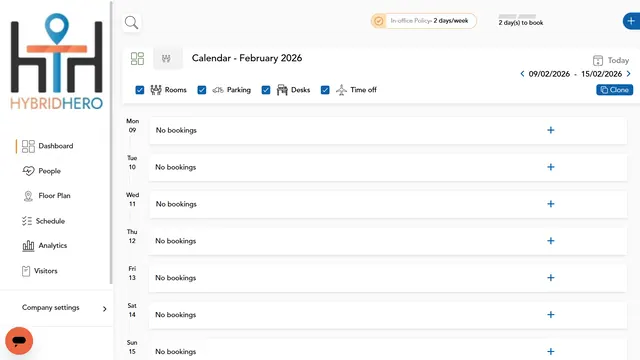640x360 pixels.
Task: Click the Sat 14 day label
Action: coord(132,310)
